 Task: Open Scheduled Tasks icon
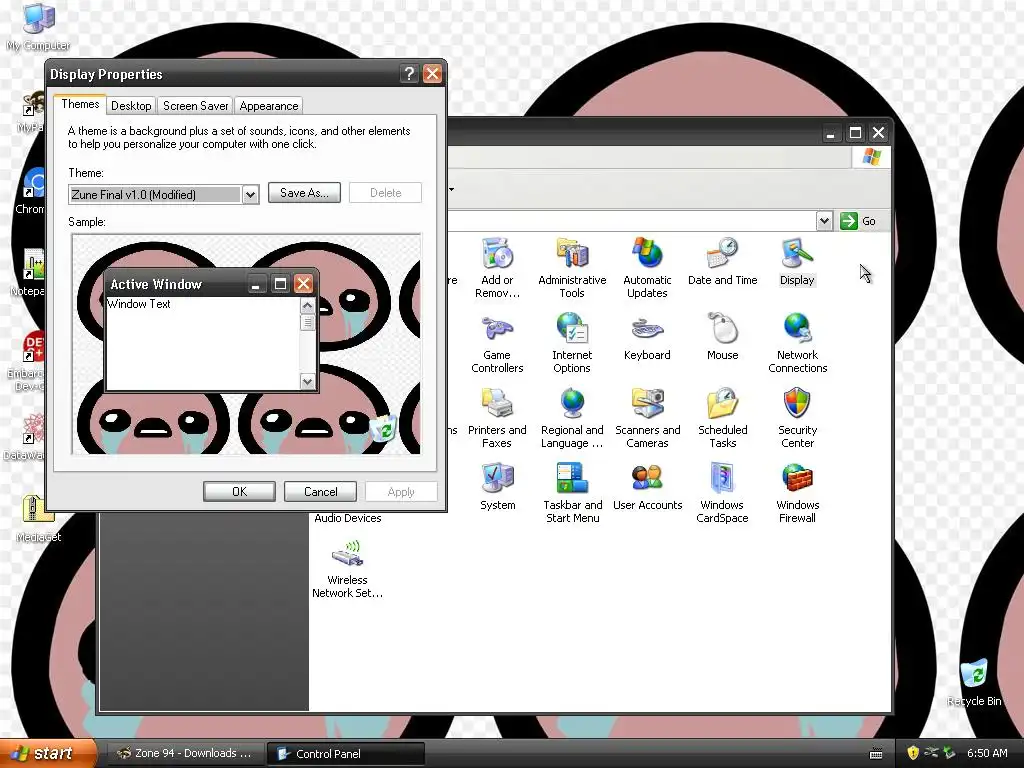(x=722, y=417)
